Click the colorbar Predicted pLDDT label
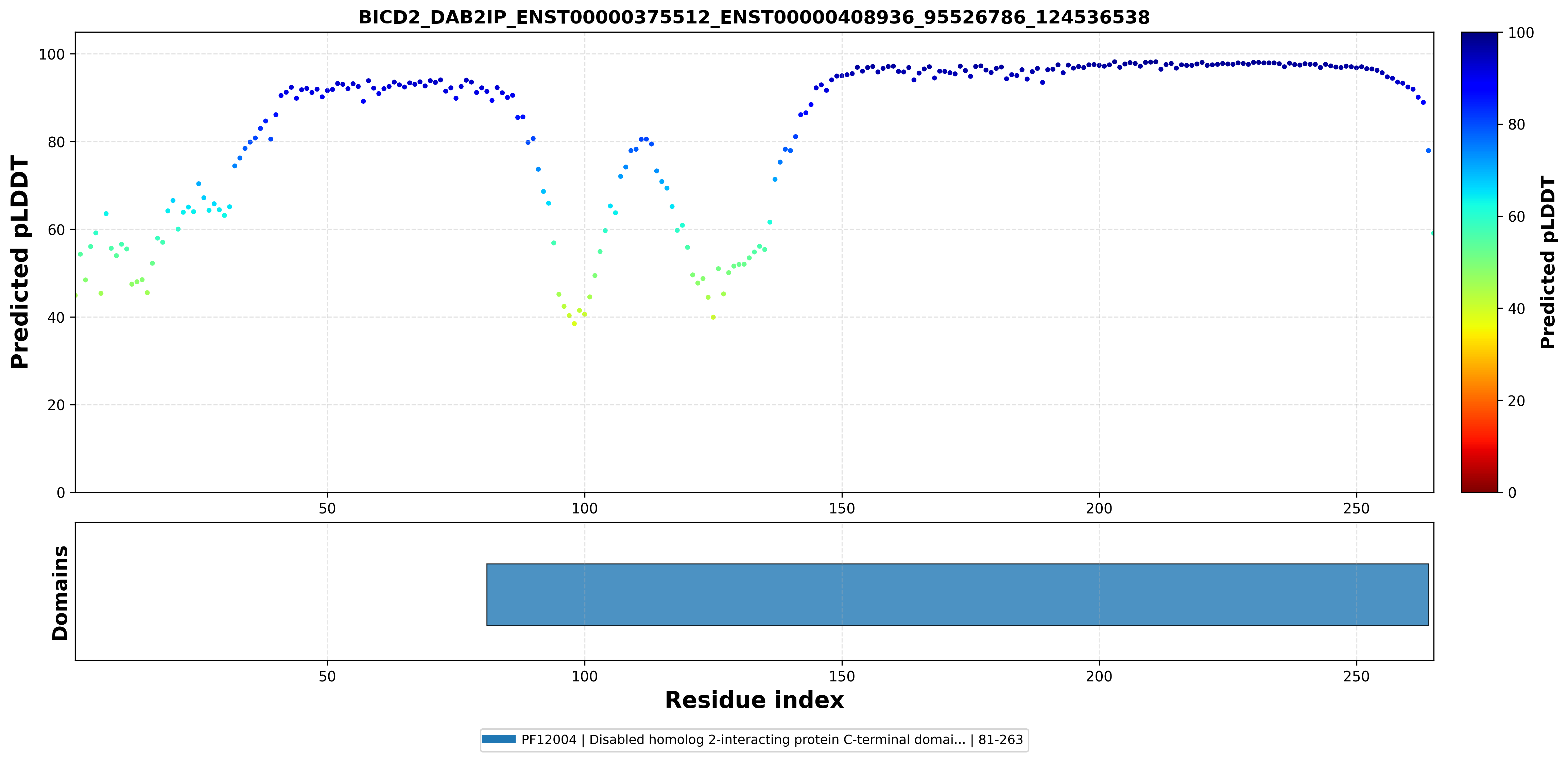The image size is (1568, 762). (1547, 262)
